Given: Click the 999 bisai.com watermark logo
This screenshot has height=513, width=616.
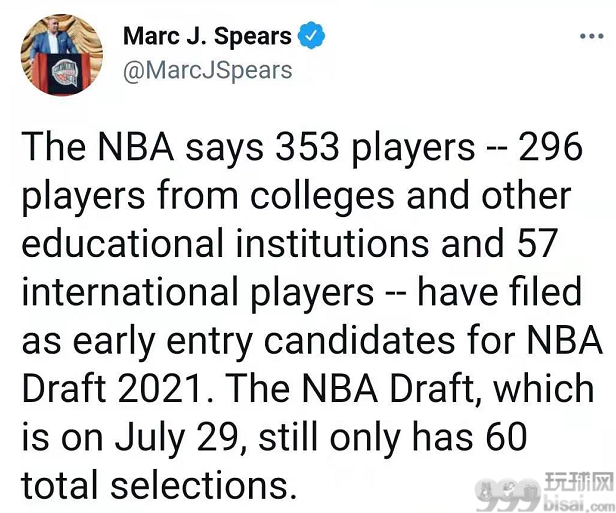Looking at the screenshot, I should tap(509, 494).
